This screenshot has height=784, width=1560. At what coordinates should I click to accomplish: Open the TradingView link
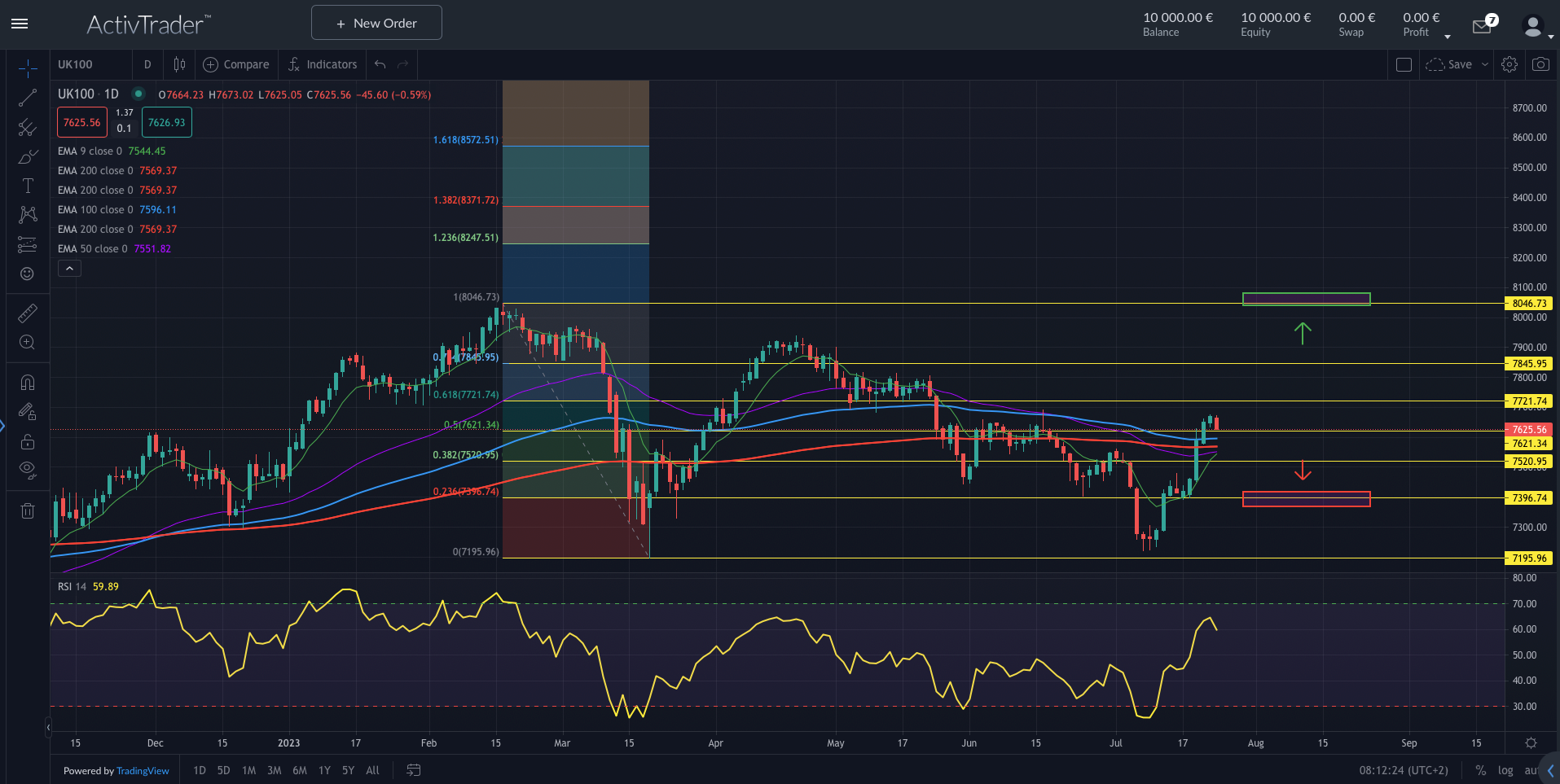click(143, 771)
